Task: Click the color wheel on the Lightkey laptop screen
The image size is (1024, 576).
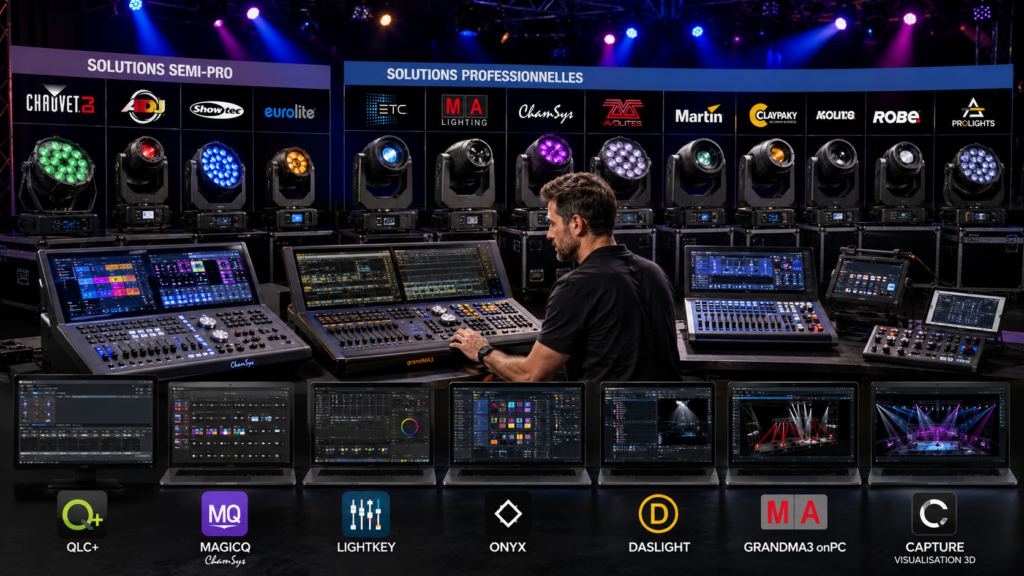Action: [409, 427]
